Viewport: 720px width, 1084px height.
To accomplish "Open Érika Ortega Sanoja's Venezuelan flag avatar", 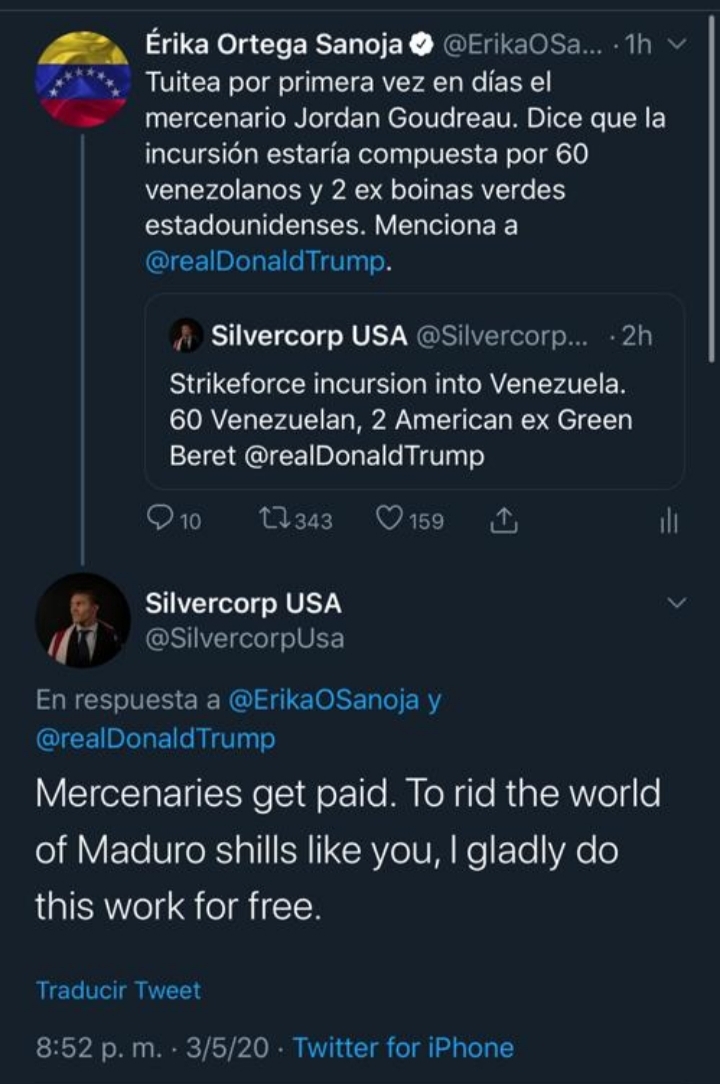I will coord(83,79).
